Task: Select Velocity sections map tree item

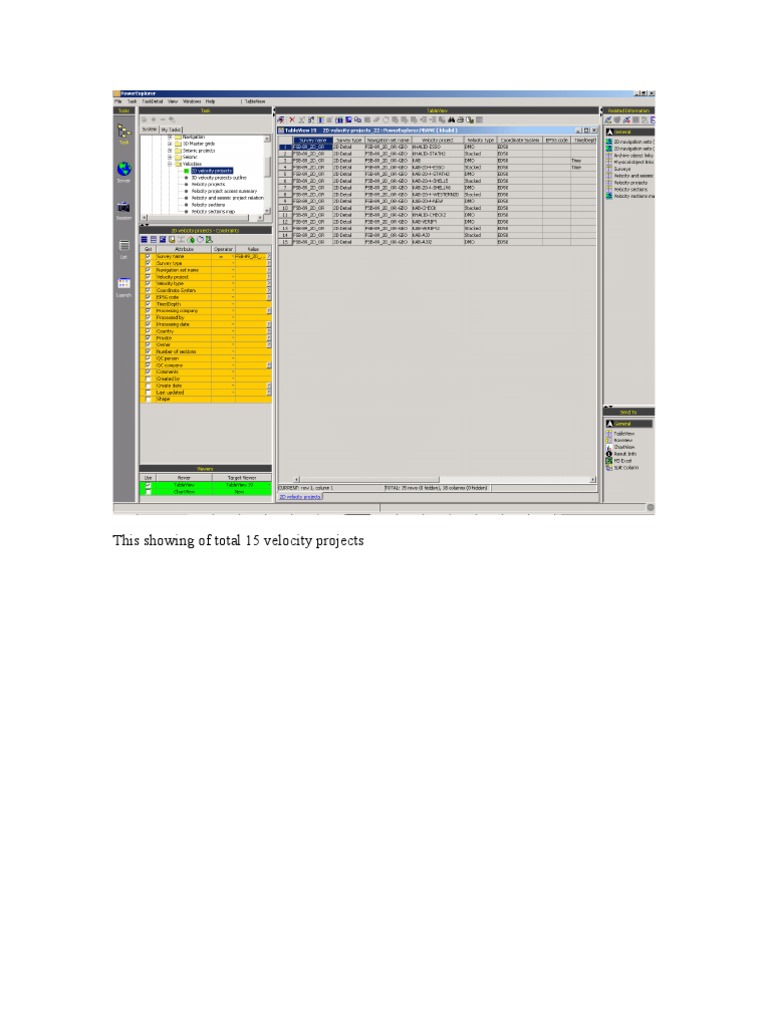Action: point(213,212)
